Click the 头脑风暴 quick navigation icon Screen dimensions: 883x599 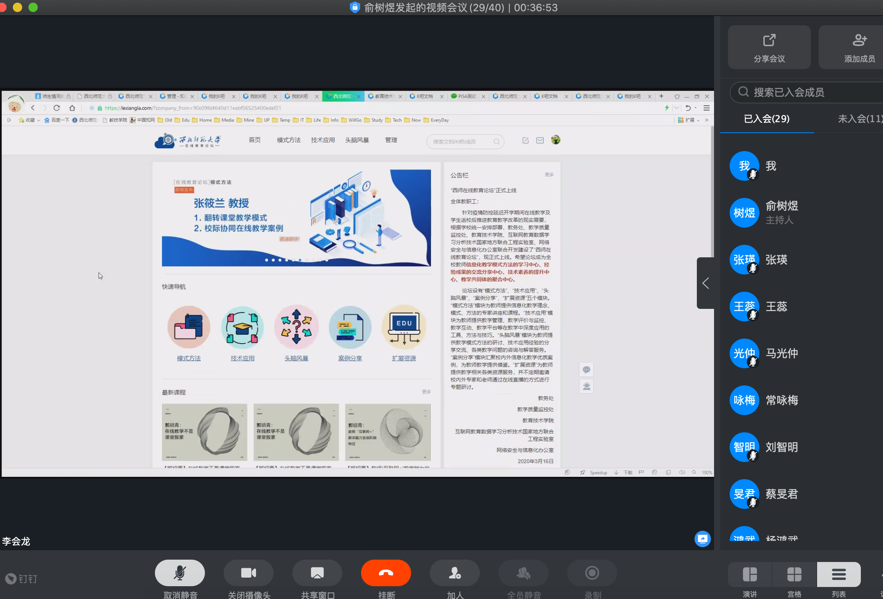(296, 327)
